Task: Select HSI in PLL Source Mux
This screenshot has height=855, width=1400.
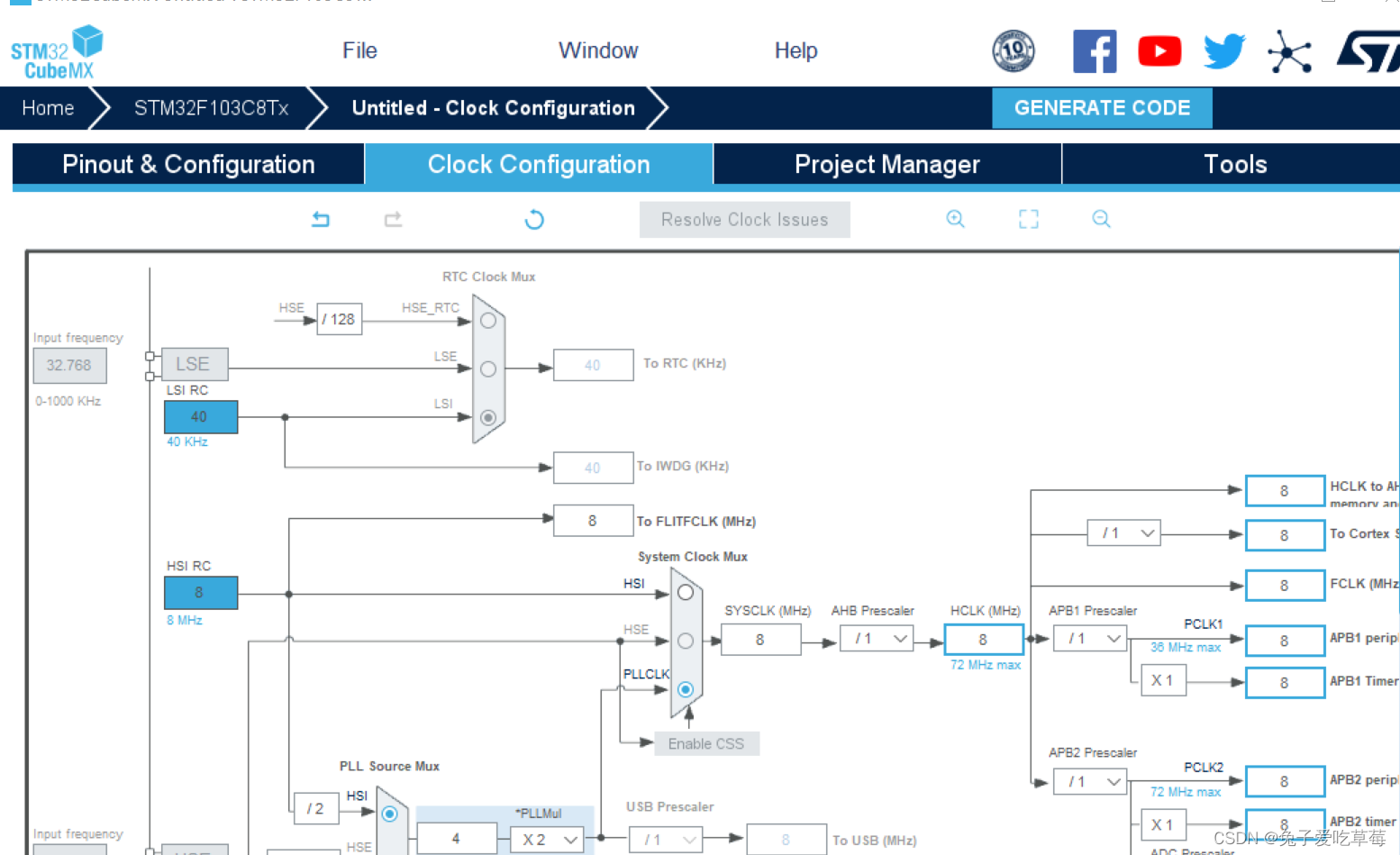Action: click(x=389, y=814)
